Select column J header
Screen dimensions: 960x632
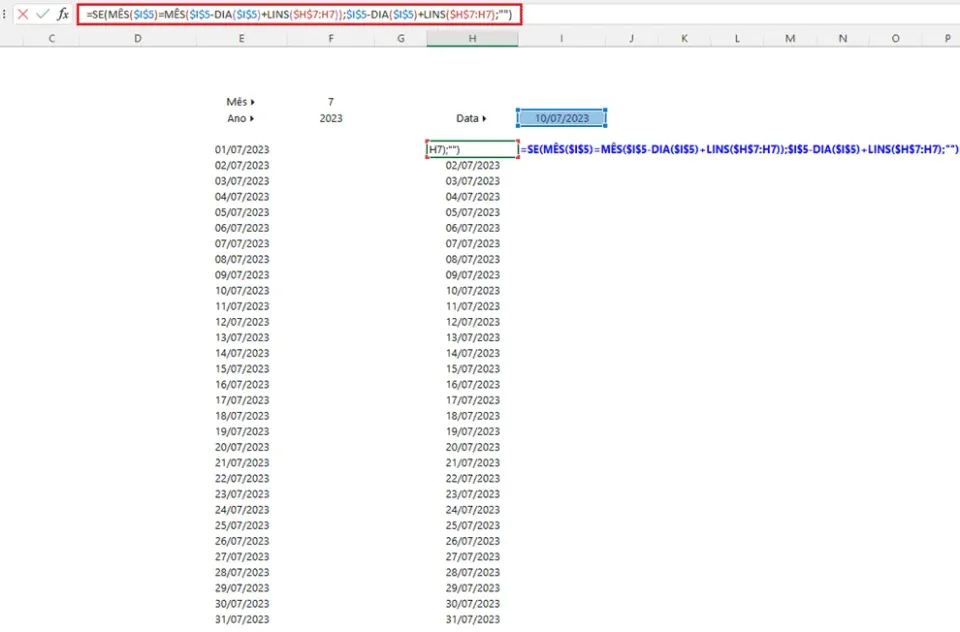click(x=632, y=39)
